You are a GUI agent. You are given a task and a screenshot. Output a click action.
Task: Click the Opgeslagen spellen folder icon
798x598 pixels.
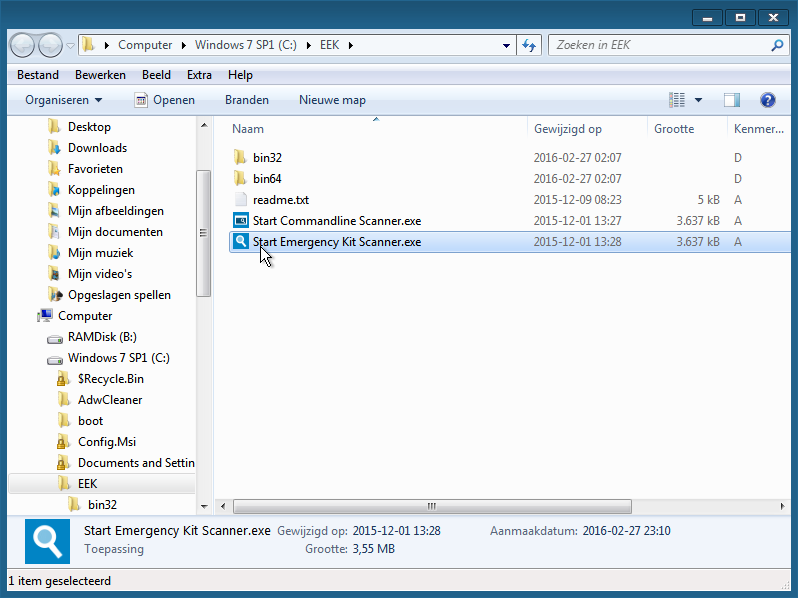click(x=55, y=295)
